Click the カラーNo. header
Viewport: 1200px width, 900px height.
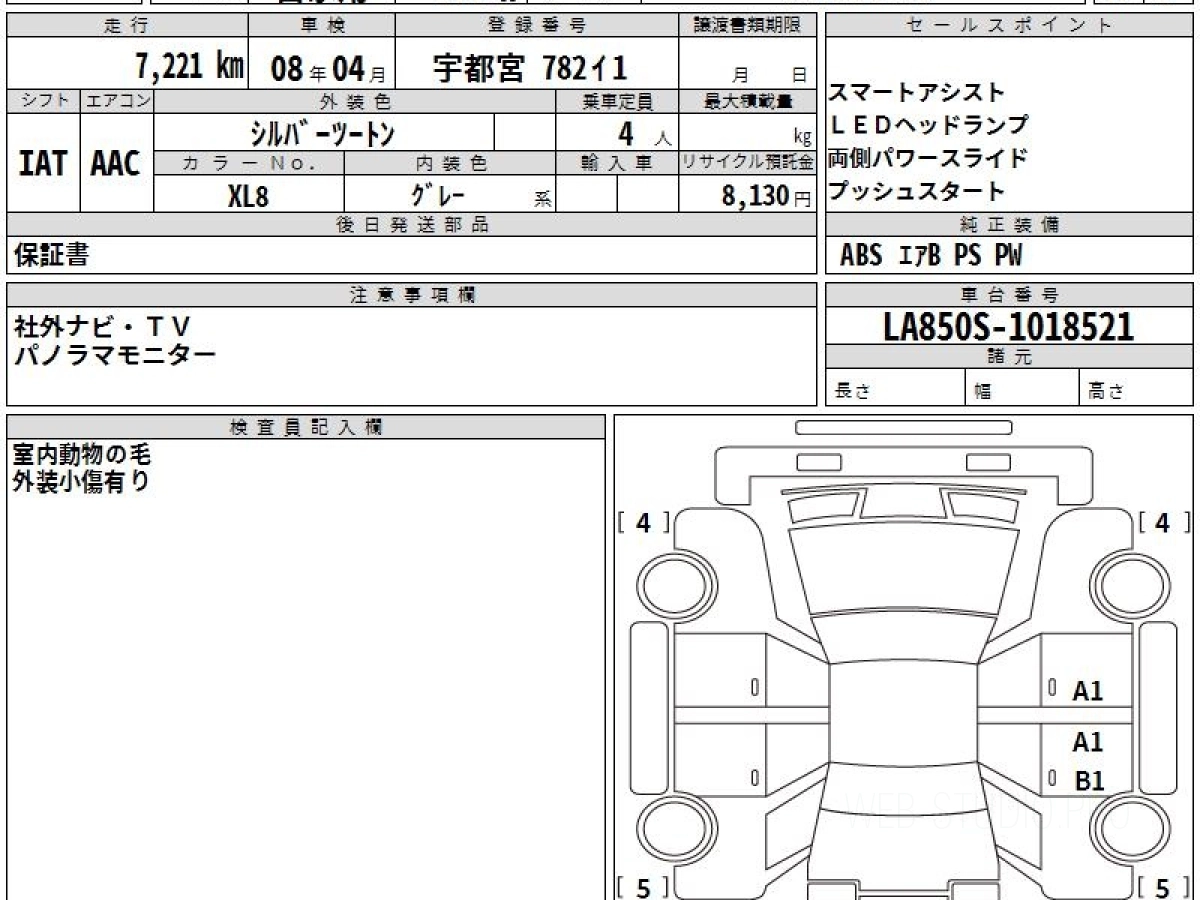pos(249,163)
